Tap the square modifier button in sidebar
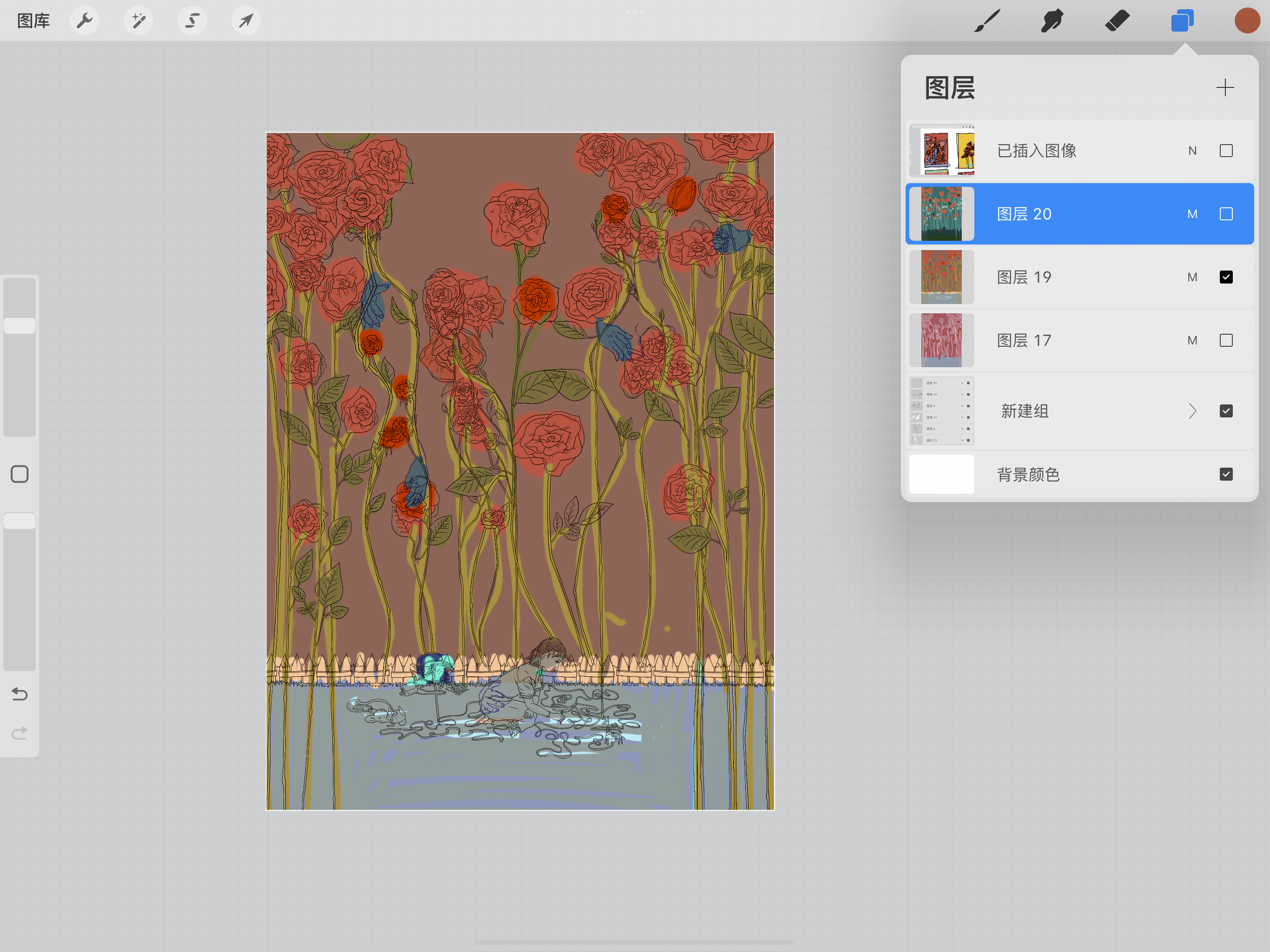Screen dimensions: 1270x952 tap(19, 474)
